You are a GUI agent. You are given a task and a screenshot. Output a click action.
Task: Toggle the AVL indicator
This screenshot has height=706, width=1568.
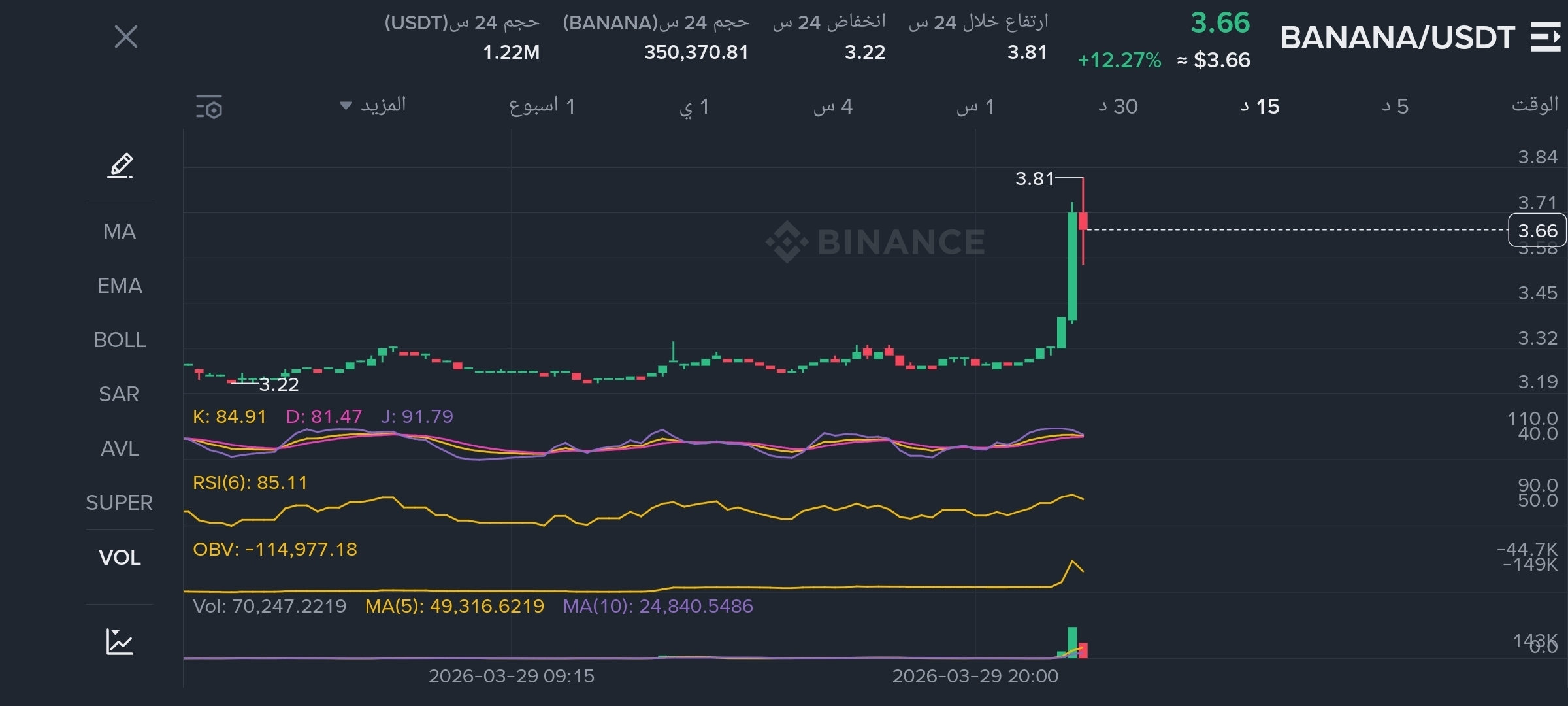(x=120, y=448)
